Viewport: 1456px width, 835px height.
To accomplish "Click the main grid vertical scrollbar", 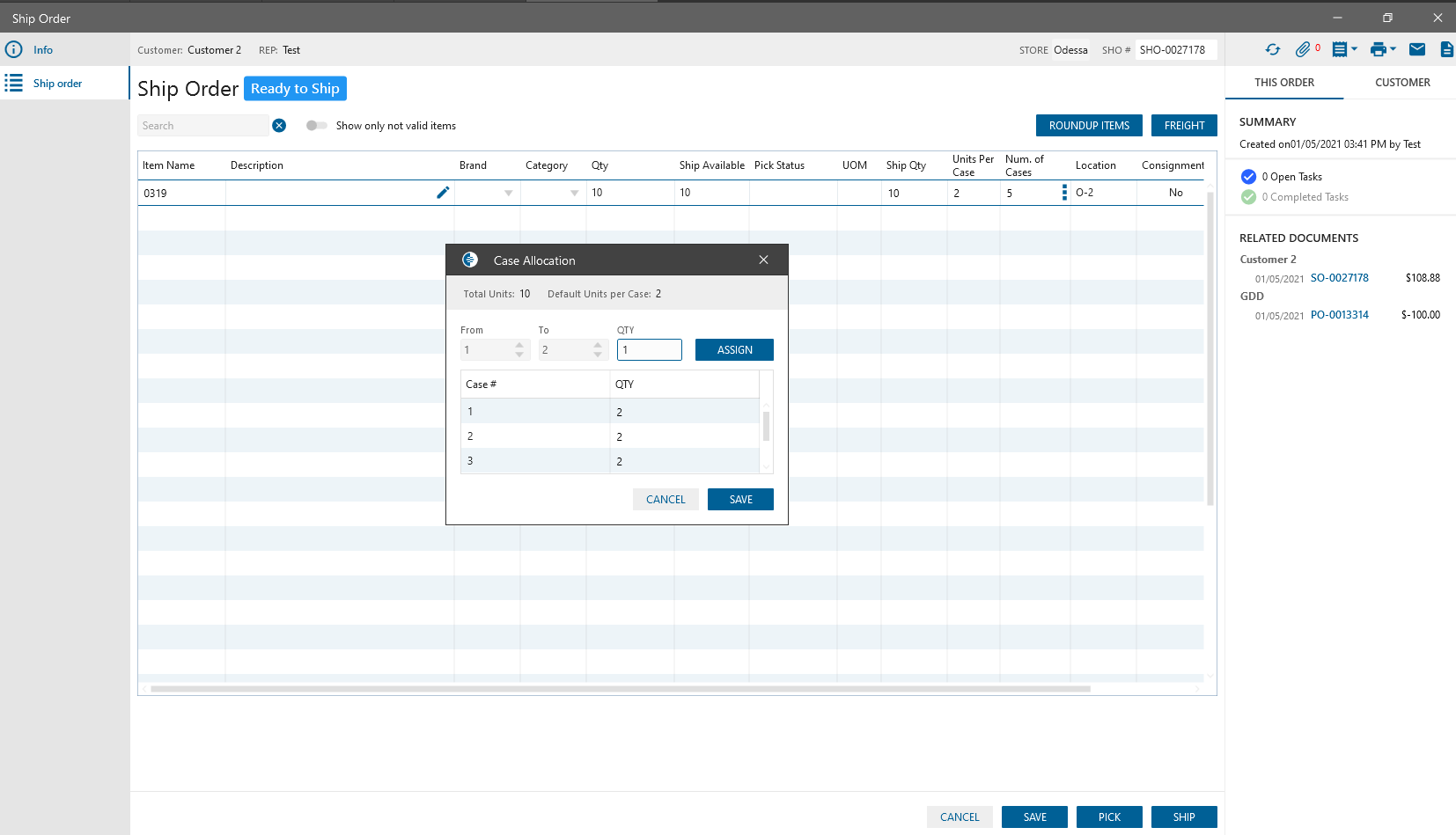I will coord(1210,348).
